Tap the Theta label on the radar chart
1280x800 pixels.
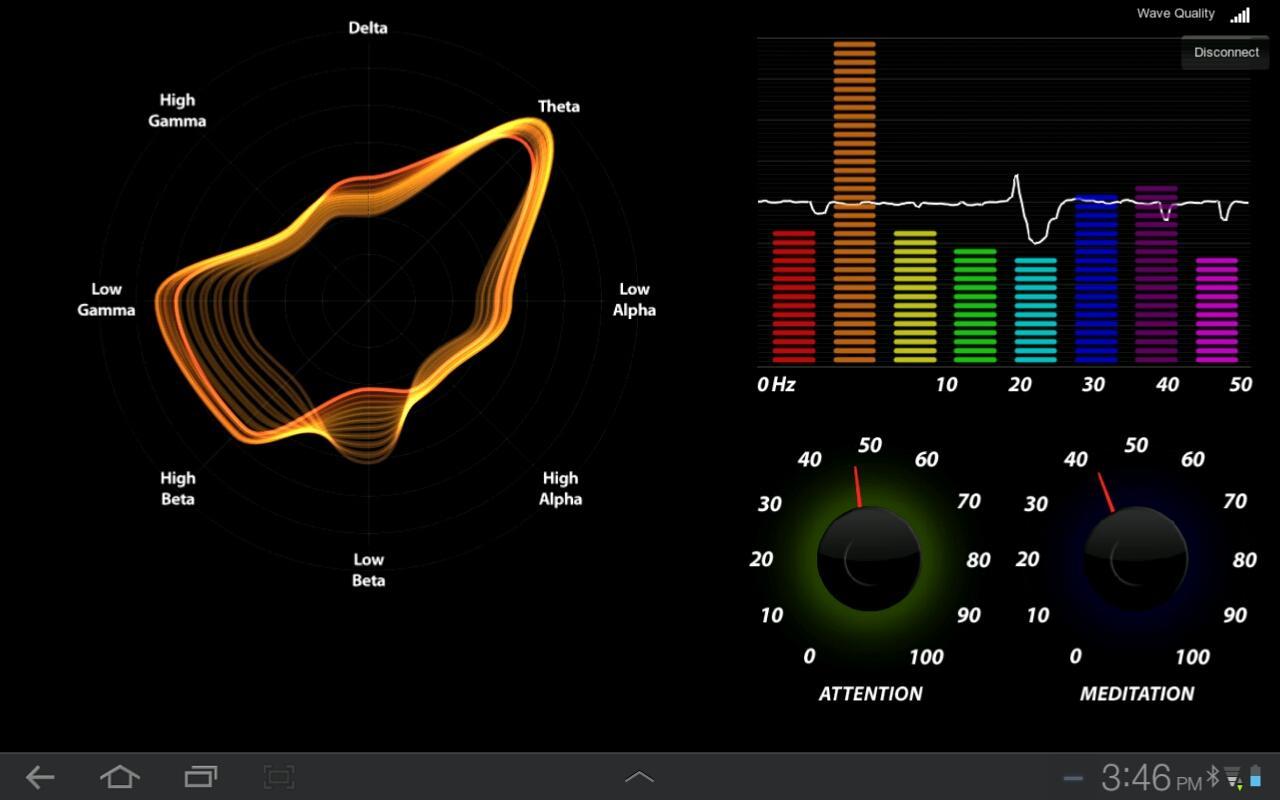tap(559, 106)
